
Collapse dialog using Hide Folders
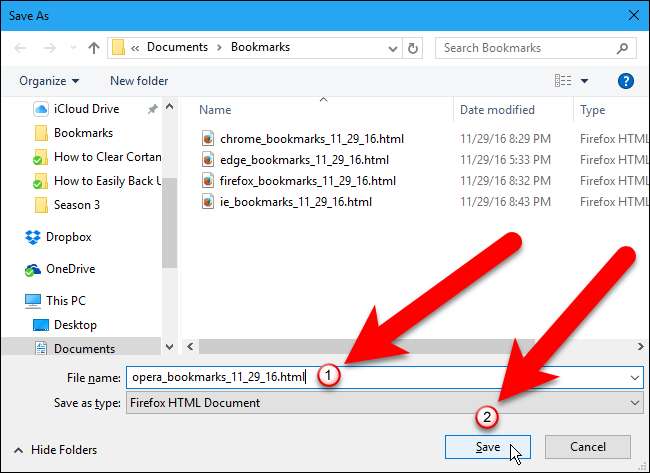60,448
